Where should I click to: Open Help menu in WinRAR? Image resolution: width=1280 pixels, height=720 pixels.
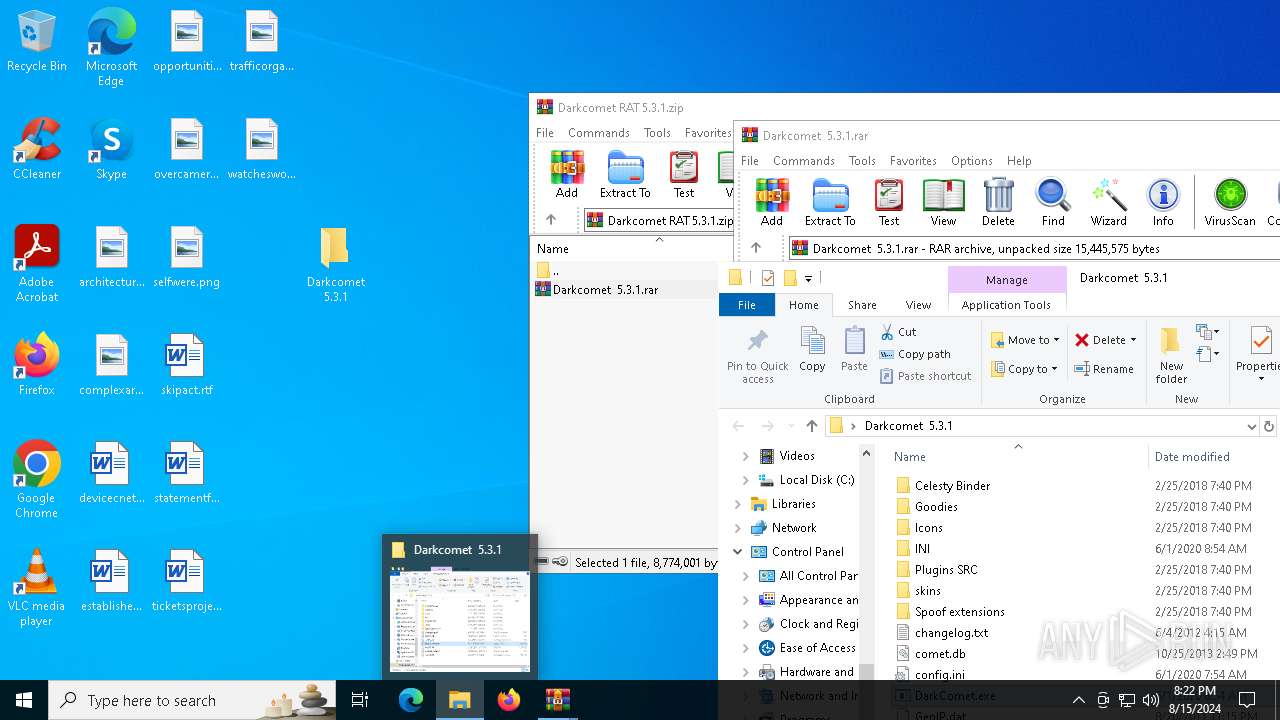pyautogui.click(x=1019, y=160)
